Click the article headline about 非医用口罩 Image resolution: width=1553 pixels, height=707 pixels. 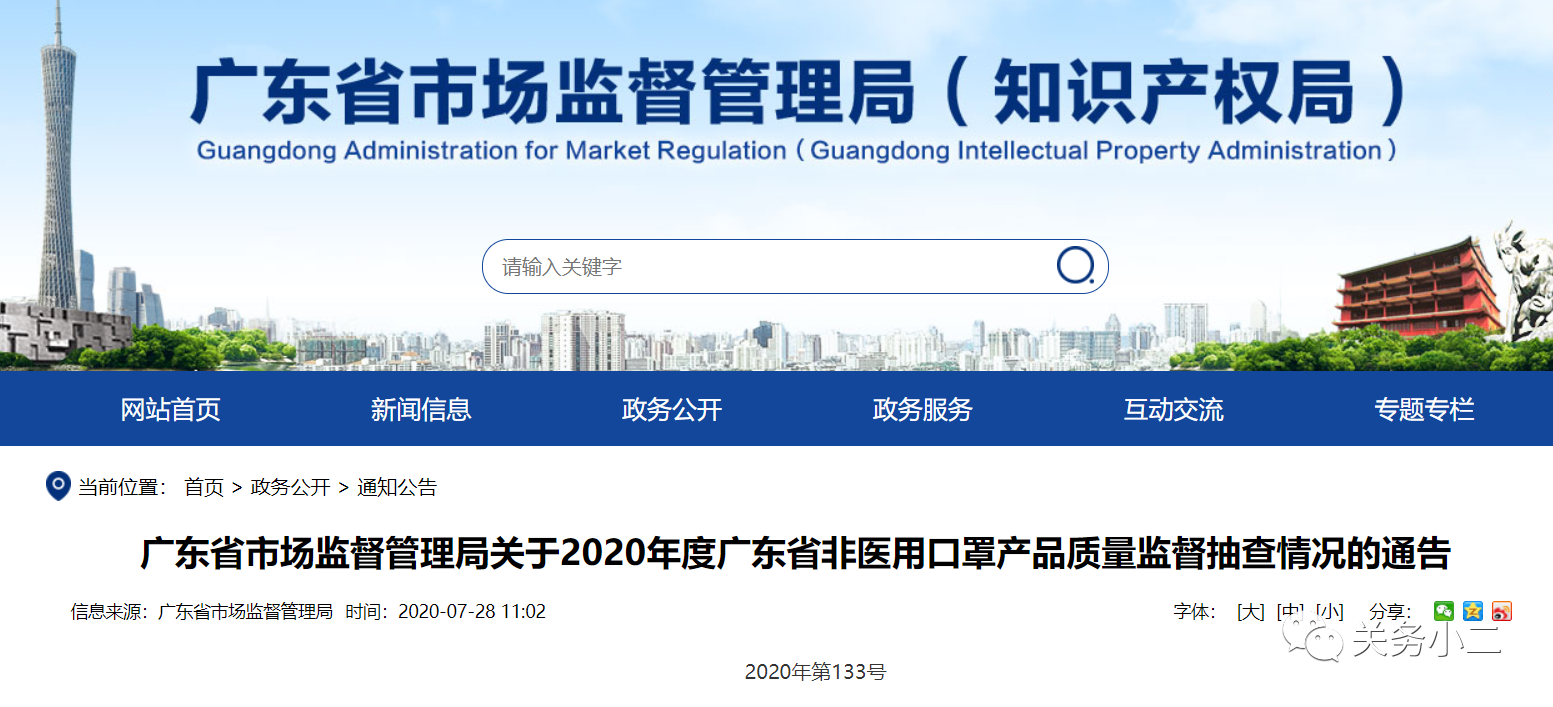(x=796, y=553)
